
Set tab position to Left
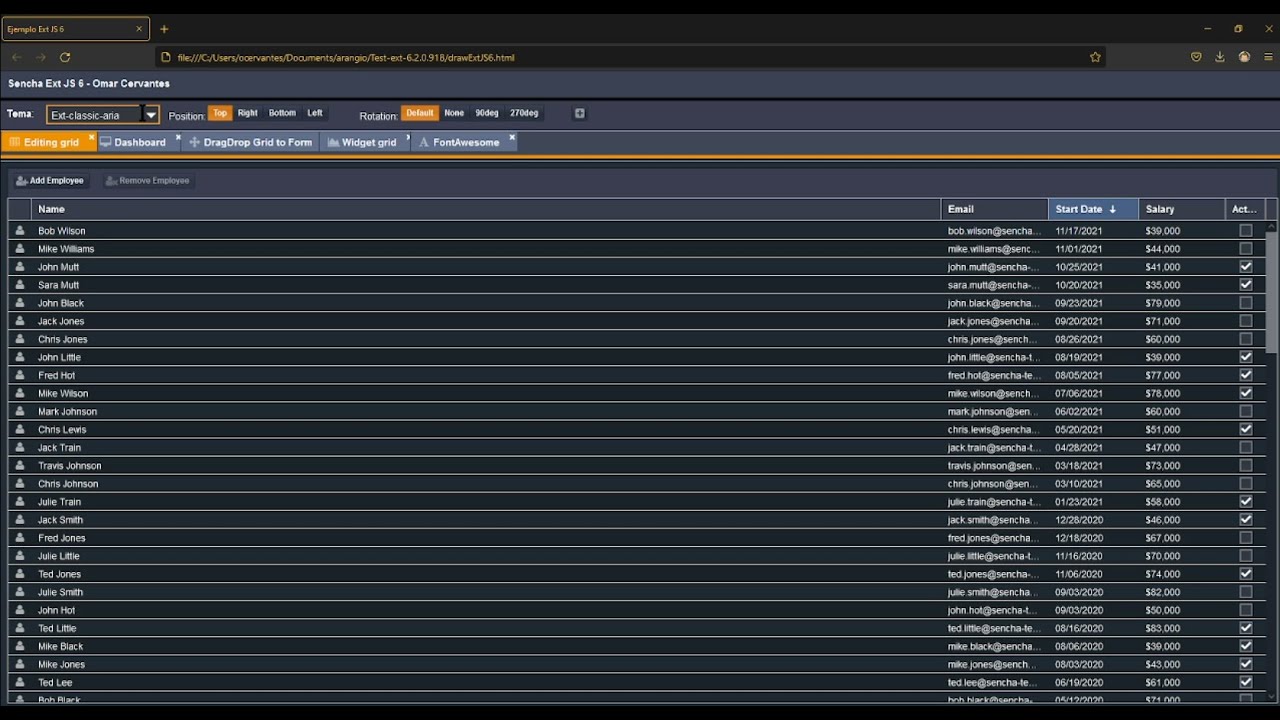pyautogui.click(x=315, y=113)
